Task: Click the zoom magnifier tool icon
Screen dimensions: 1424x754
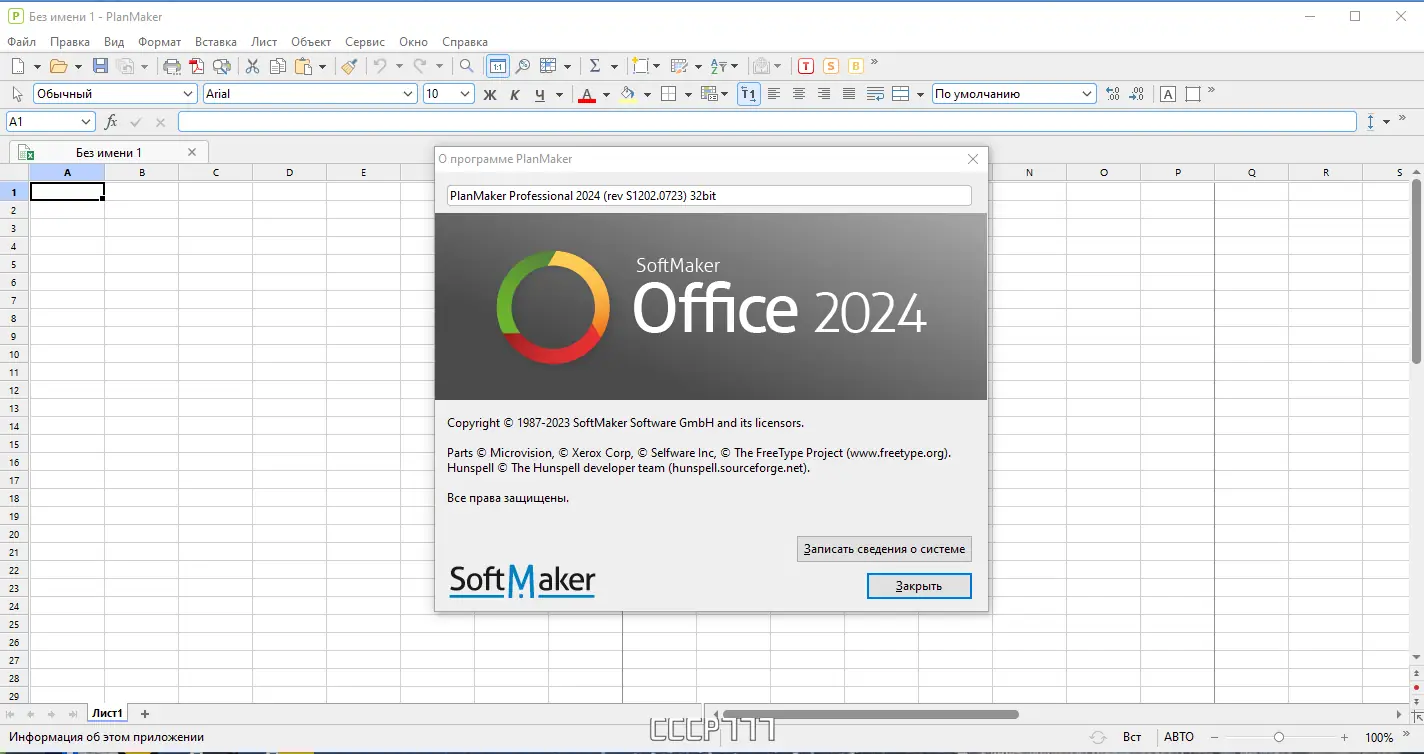Action: pyautogui.click(x=522, y=66)
